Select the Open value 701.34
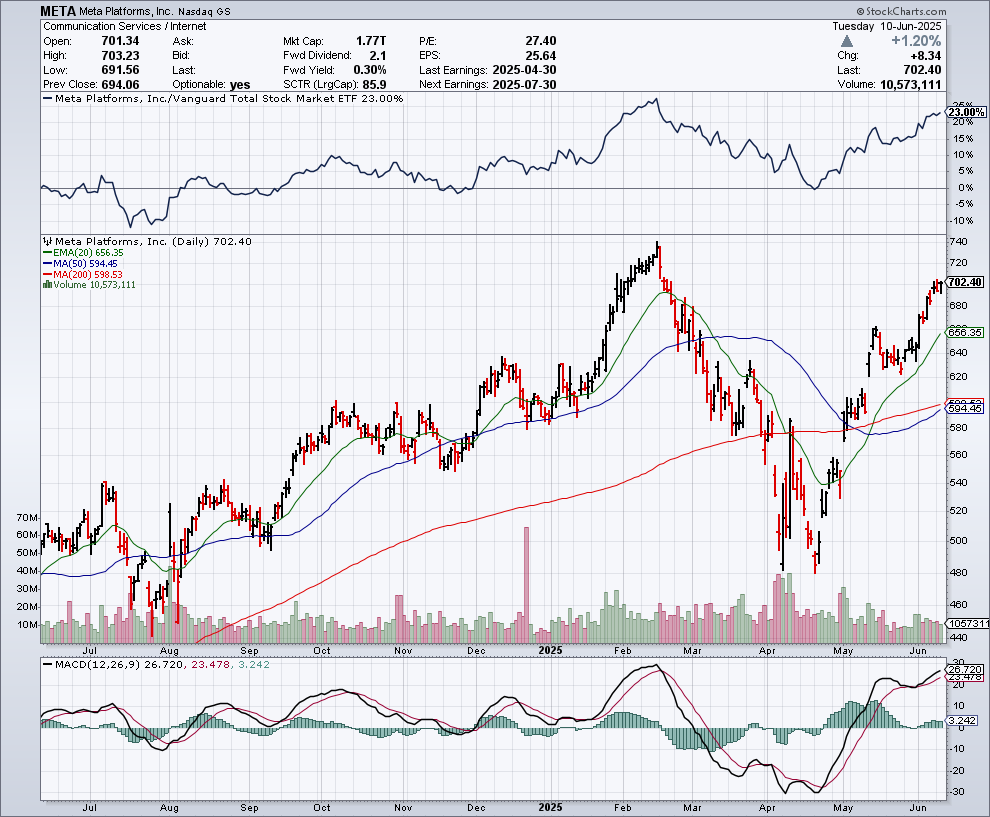The width and height of the screenshot is (990, 817). point(120,41)
